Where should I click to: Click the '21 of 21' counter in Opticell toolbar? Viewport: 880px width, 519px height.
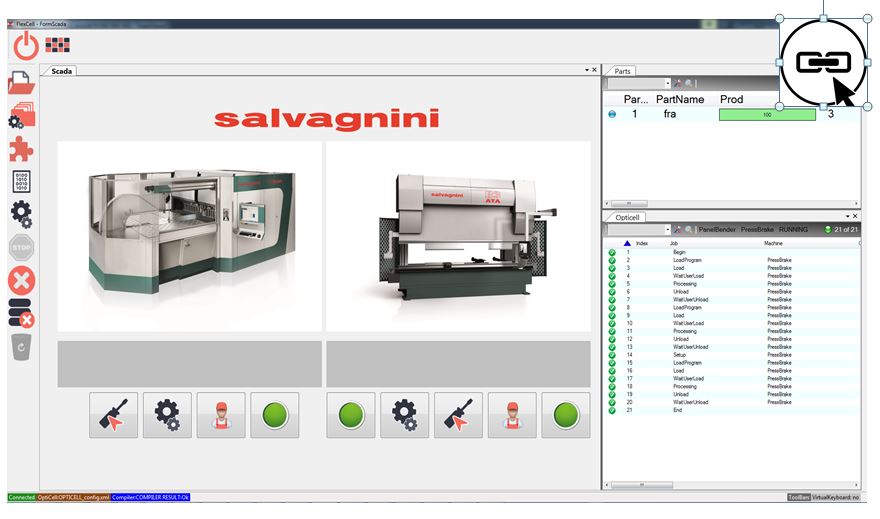tap(846, 229)
